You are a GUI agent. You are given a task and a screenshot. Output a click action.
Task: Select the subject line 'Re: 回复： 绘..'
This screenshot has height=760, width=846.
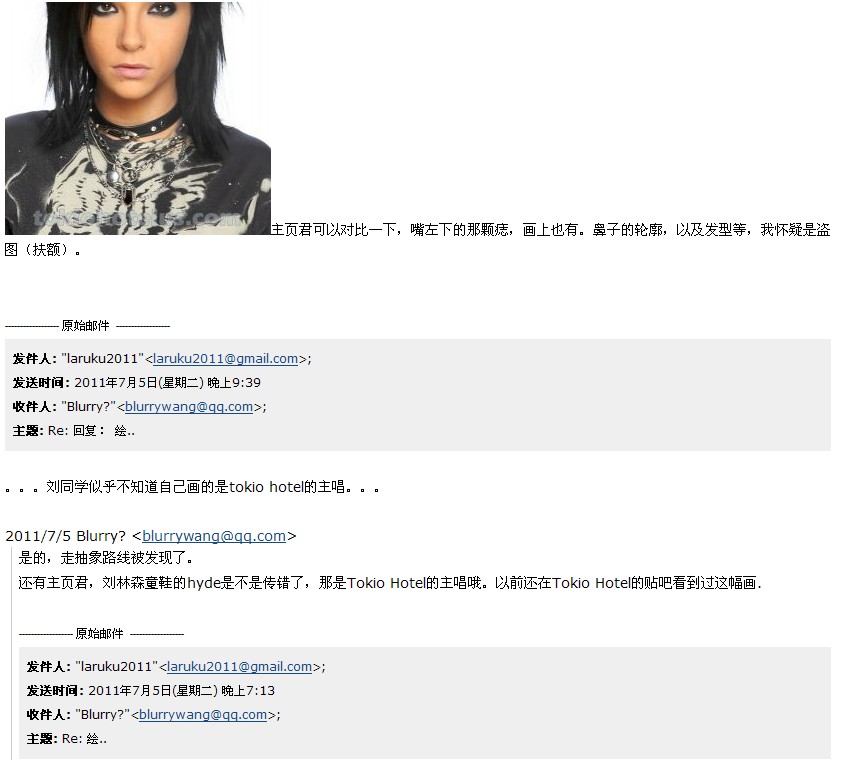pyautogui.click(x=92, y=431)
